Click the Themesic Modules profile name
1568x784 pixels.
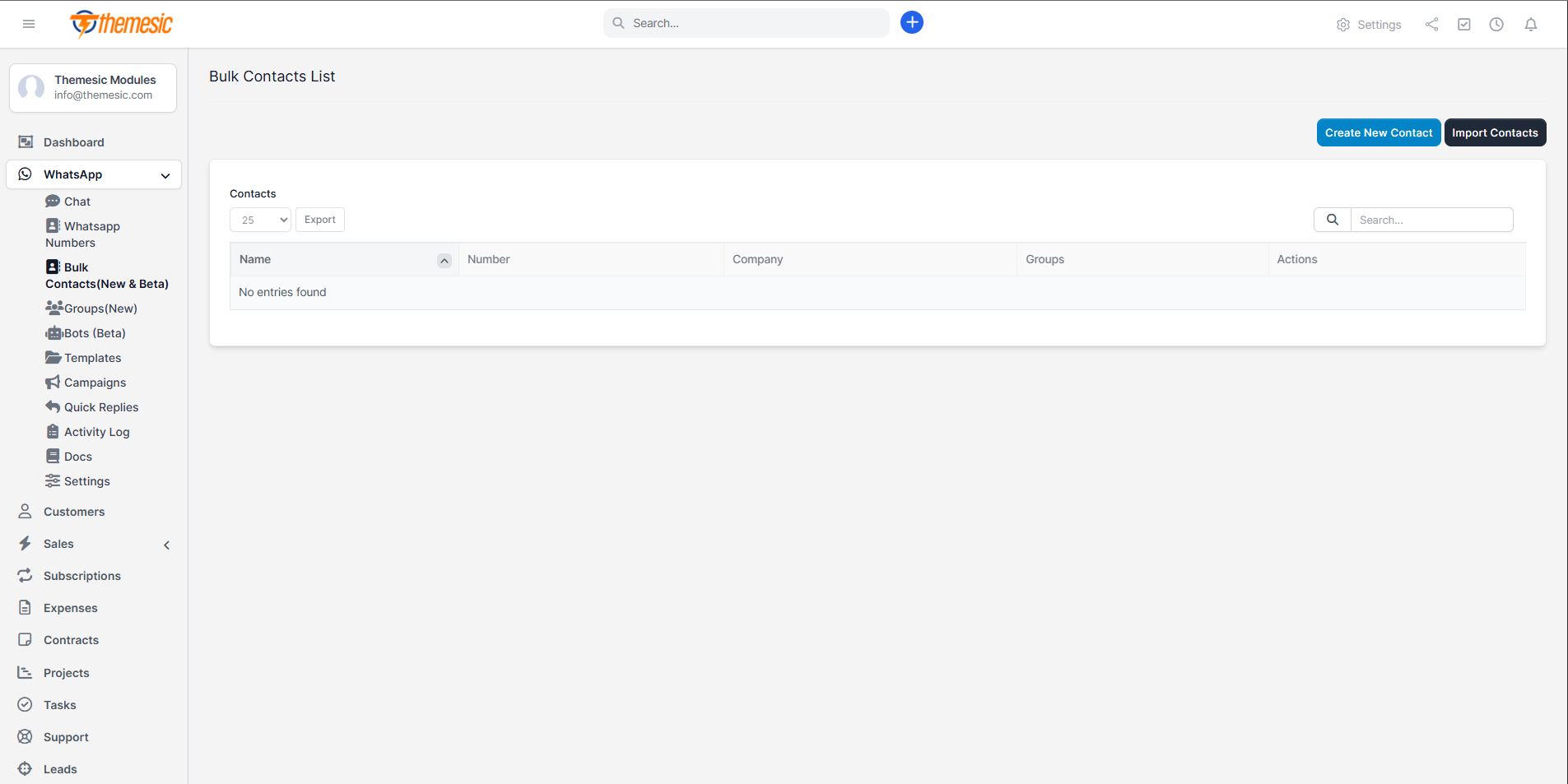(105, 80)
